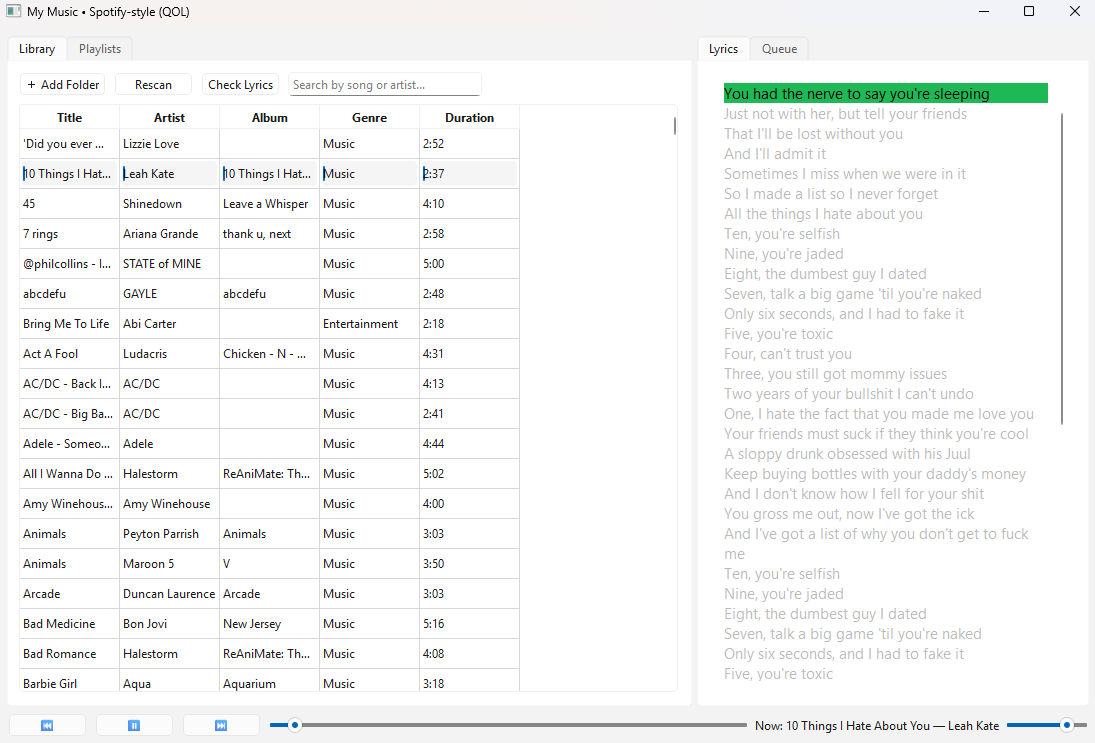The image size is (1095, 743).
Task: Click artist cell 'Aqua'
Action: (x=169, y=684)
